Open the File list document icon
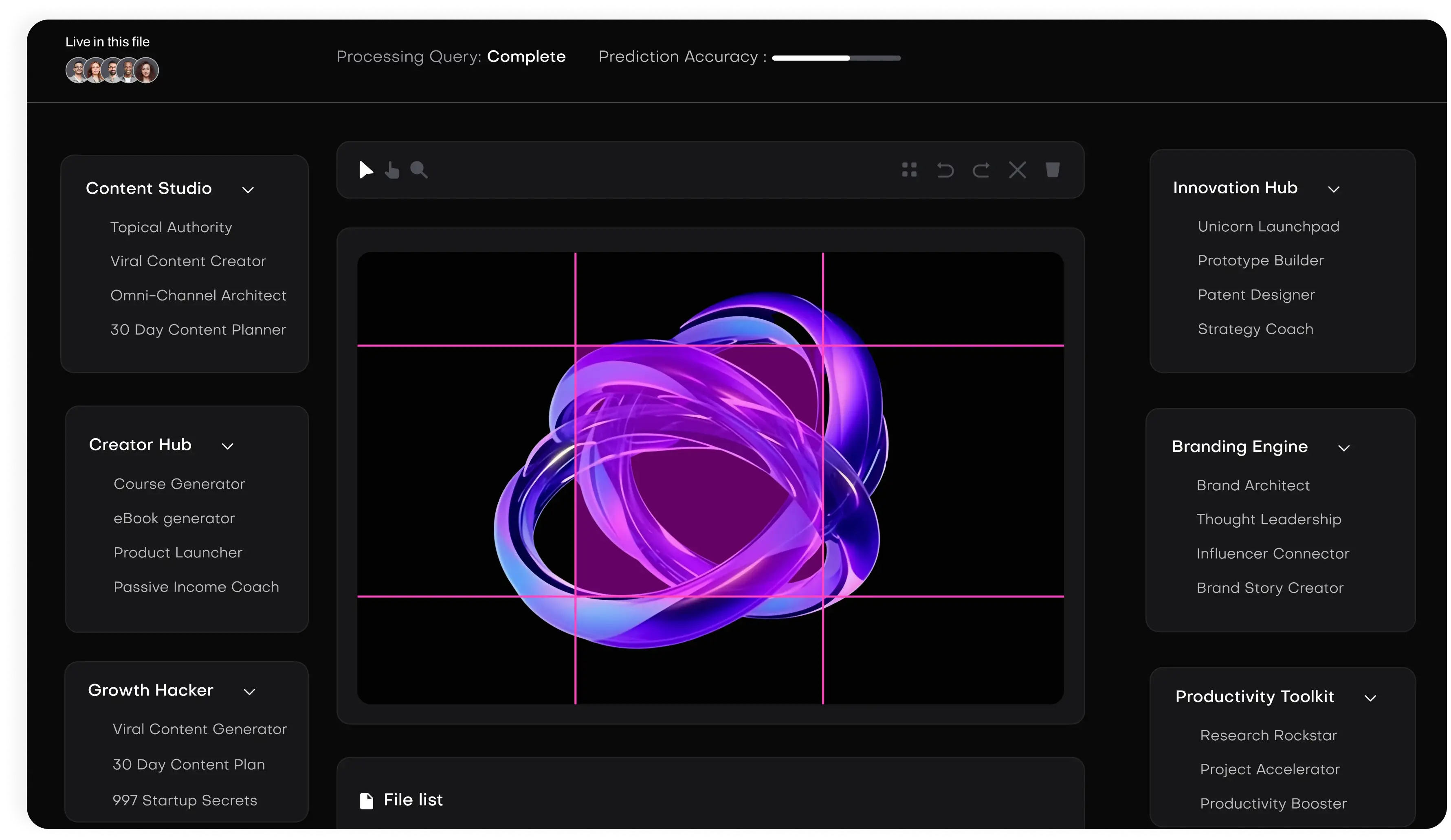 coord(367,800)
